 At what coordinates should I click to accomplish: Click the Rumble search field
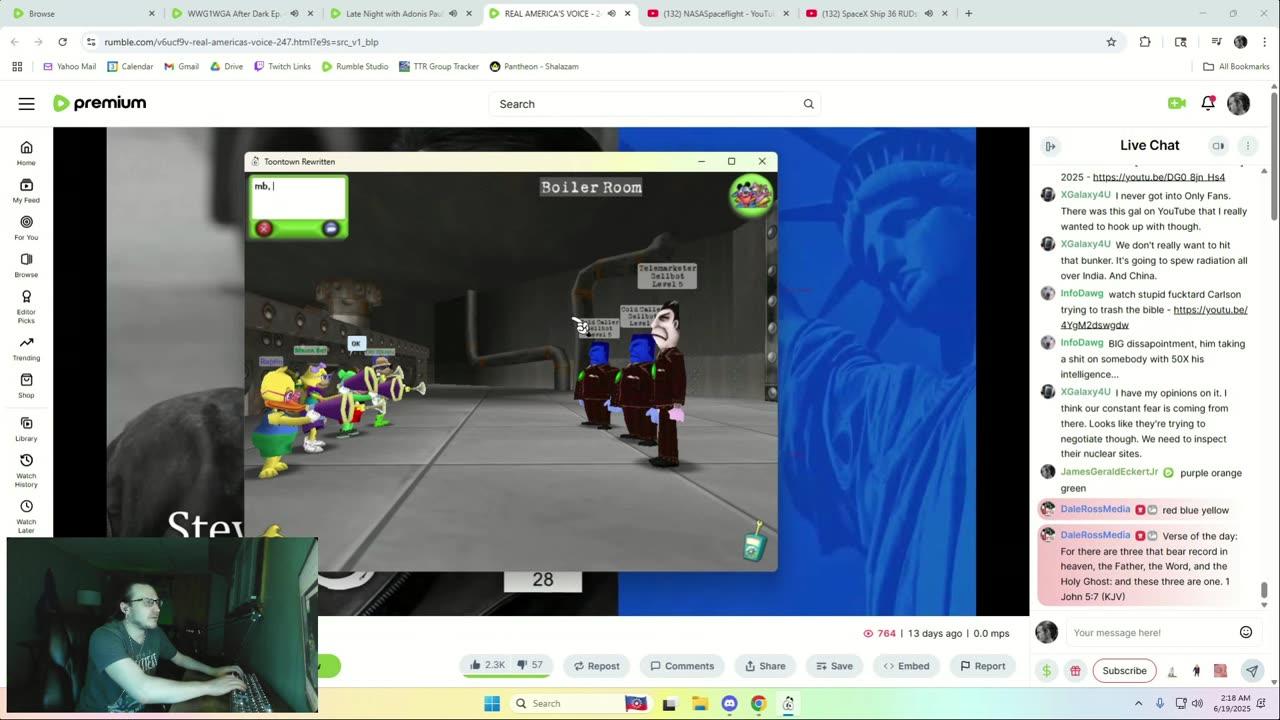656,104
